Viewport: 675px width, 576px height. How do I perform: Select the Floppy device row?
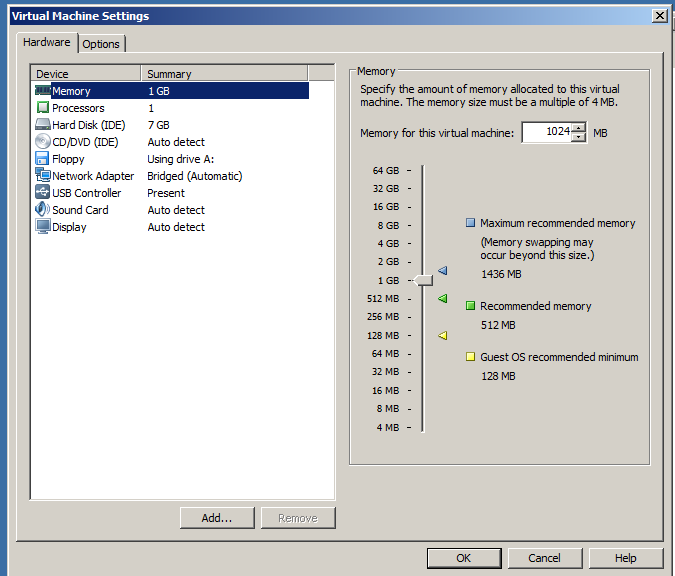tap(171, 159)
